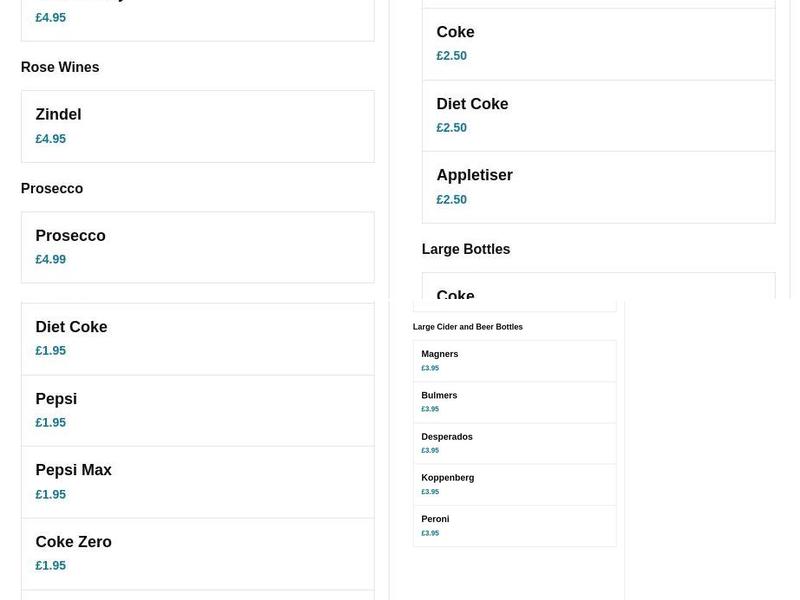The image size is (800, 600).
Task: Select the Peroni beer bottle
Action: tap(514, 525)
